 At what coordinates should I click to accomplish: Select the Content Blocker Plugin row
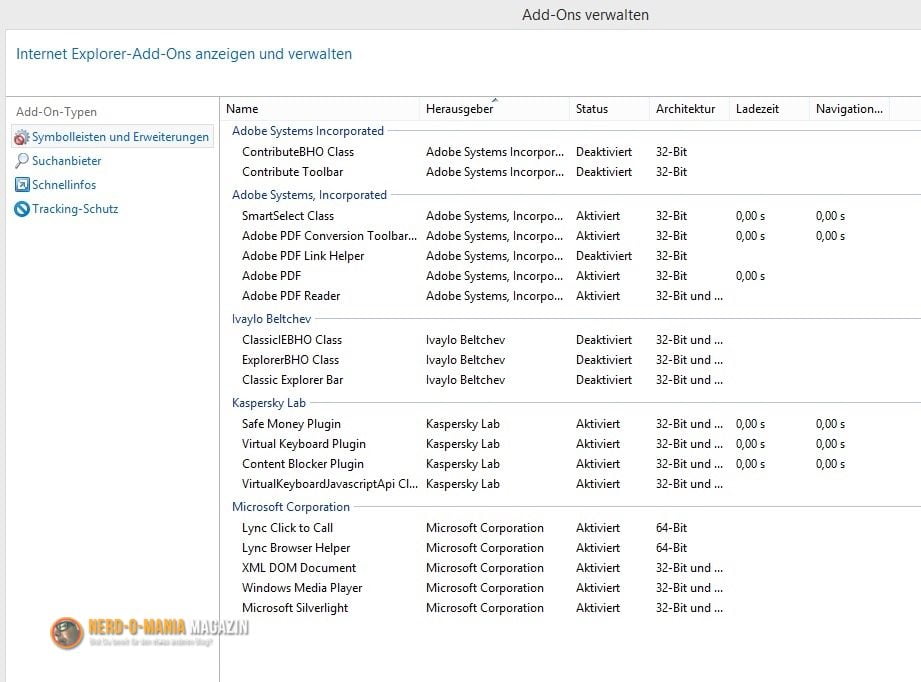tap(303, 464)
